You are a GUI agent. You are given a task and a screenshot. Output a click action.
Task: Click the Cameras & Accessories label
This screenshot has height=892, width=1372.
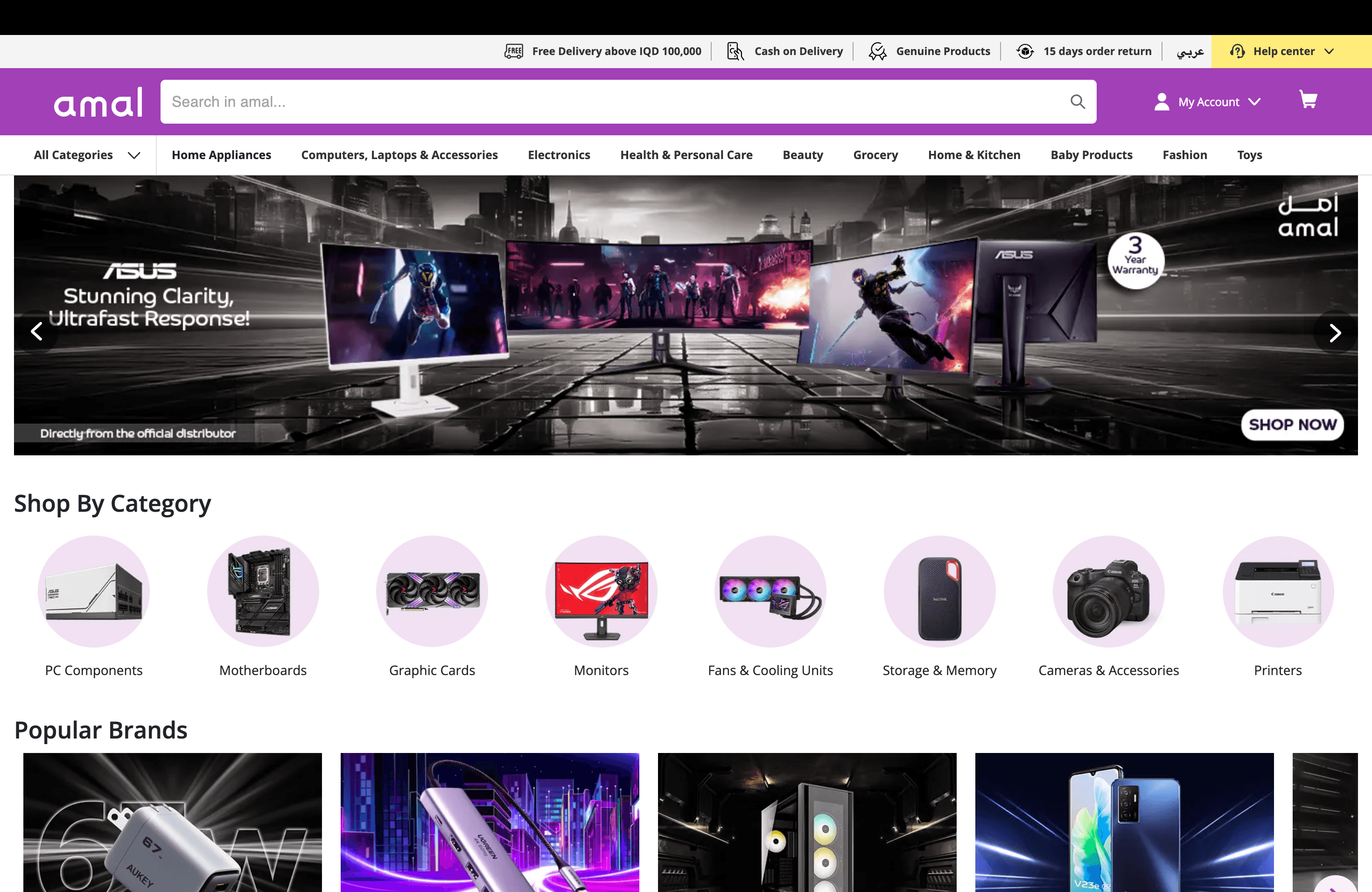coord(1108,670)
